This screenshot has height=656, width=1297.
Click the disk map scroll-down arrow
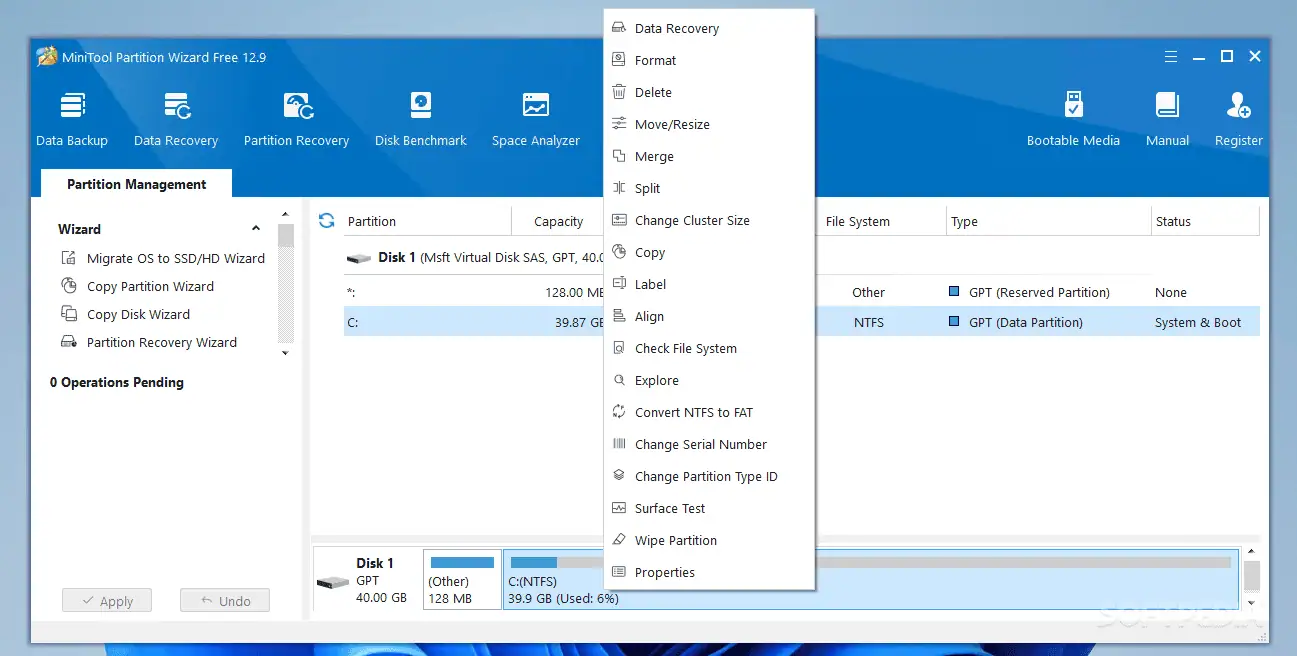coord(1251,603)
